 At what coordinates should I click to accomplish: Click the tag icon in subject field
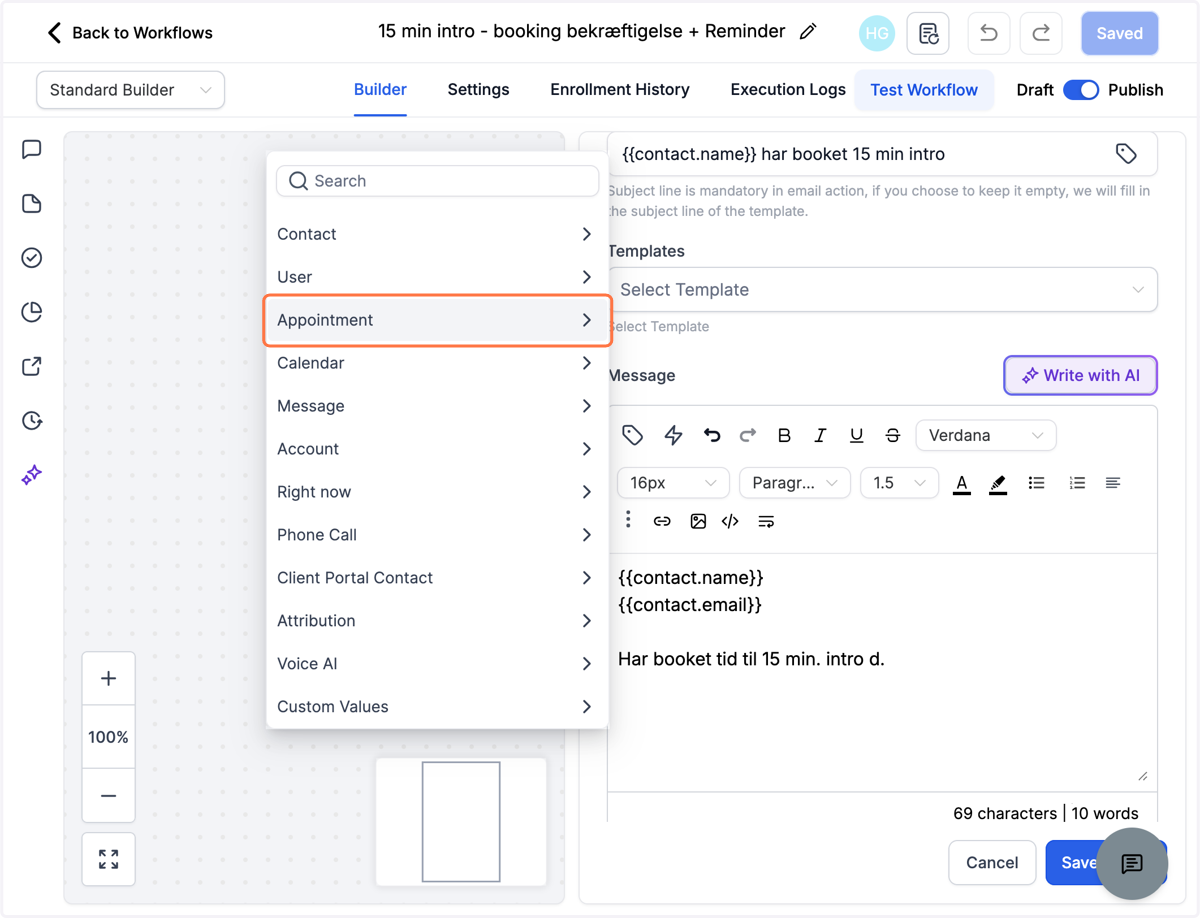(x=1126, y=154)
